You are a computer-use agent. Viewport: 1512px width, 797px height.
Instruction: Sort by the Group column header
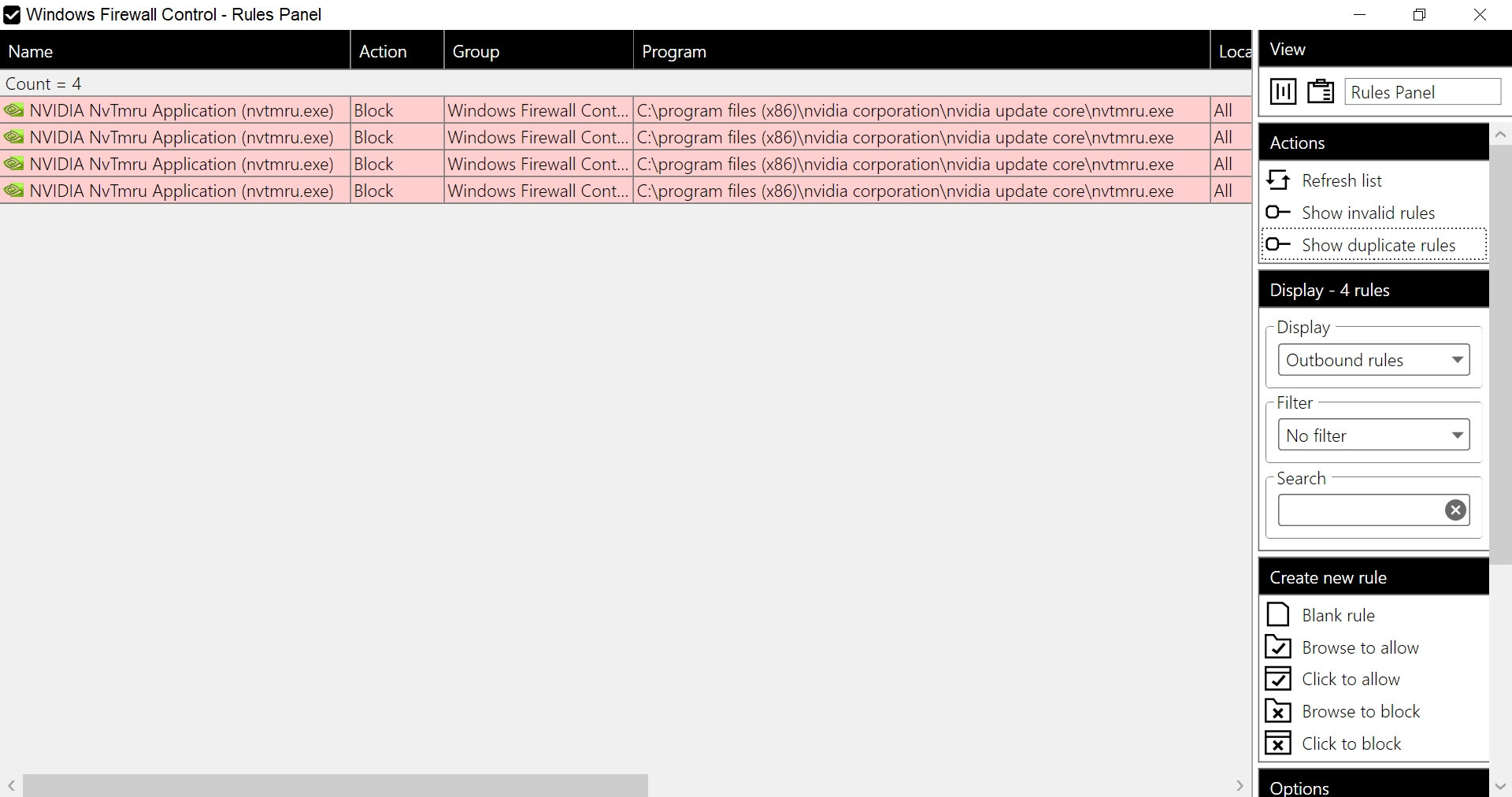(539, 51)
